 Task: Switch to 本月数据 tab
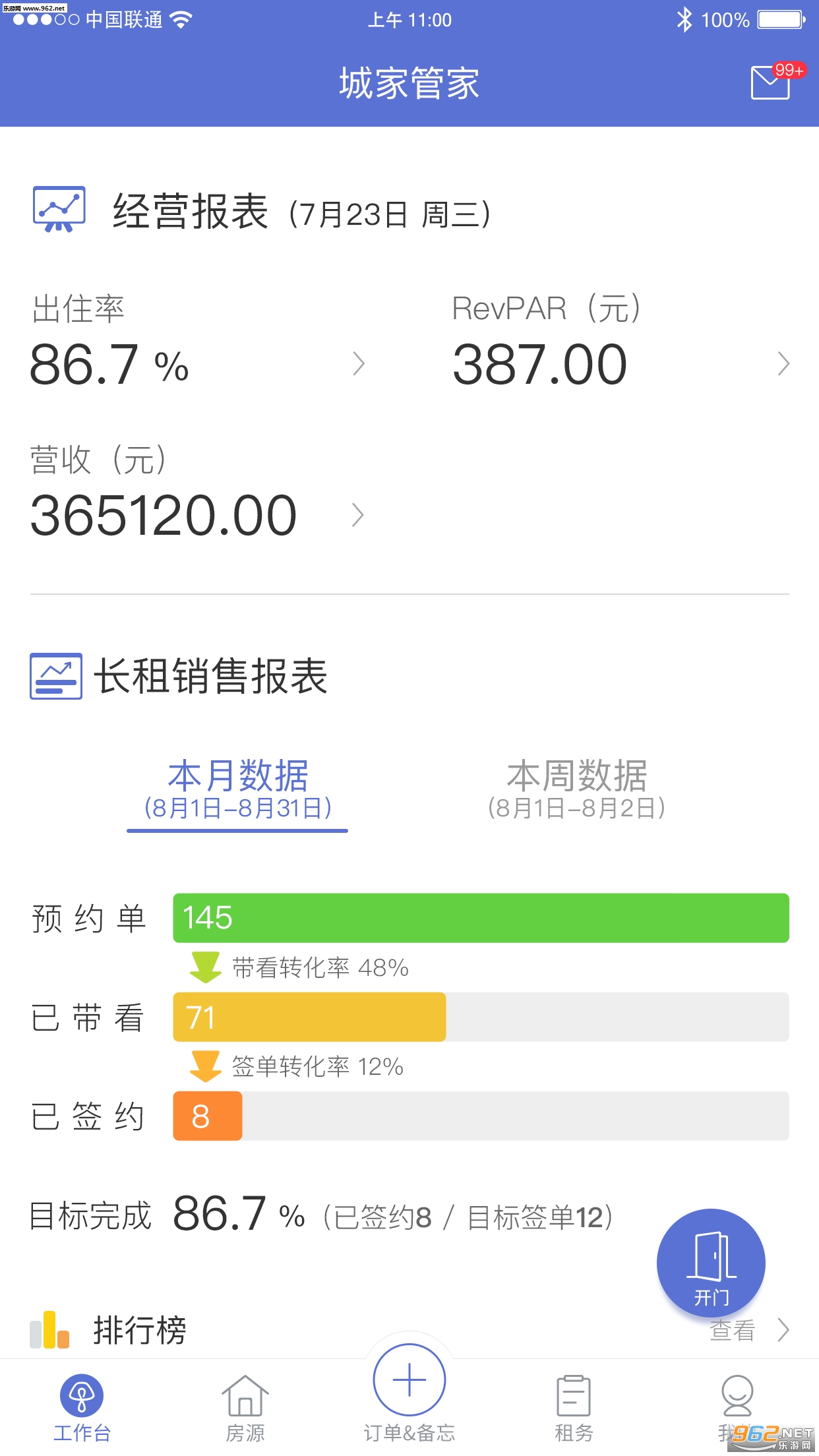238,789
